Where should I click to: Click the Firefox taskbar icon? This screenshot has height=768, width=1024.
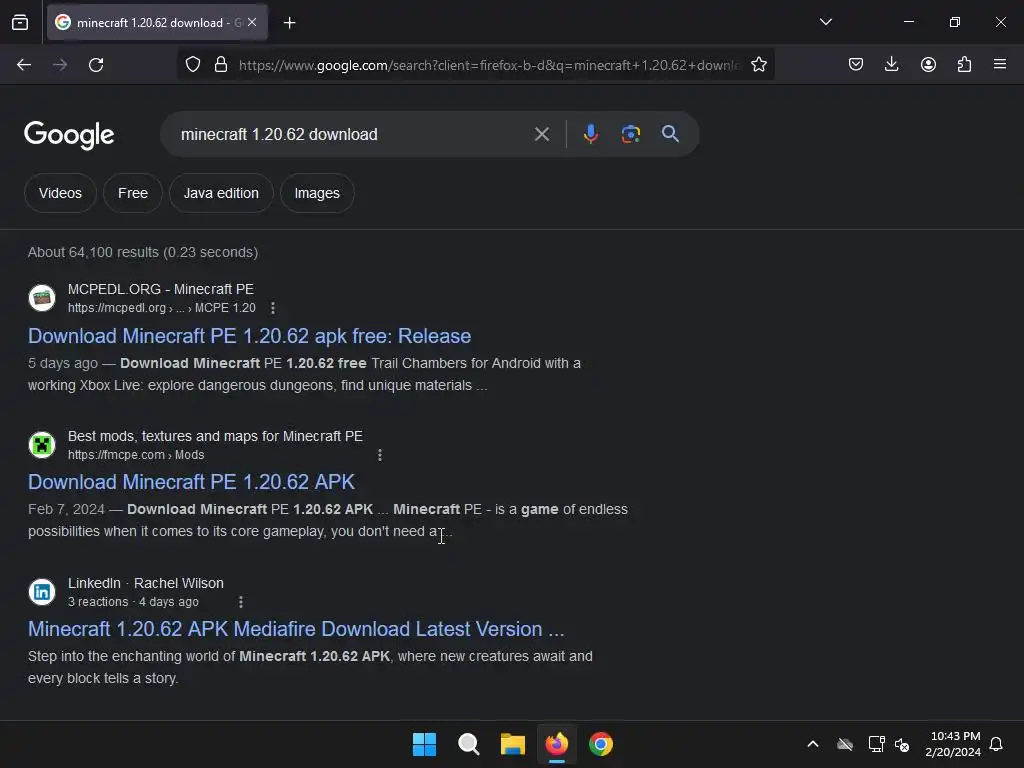click(557, 744)
